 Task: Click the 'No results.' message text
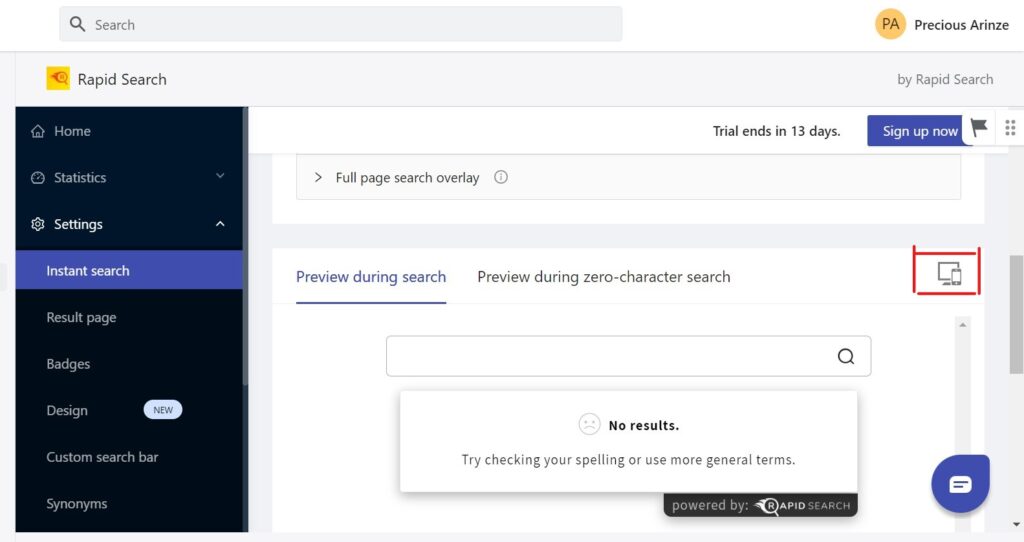click(644, 425)
